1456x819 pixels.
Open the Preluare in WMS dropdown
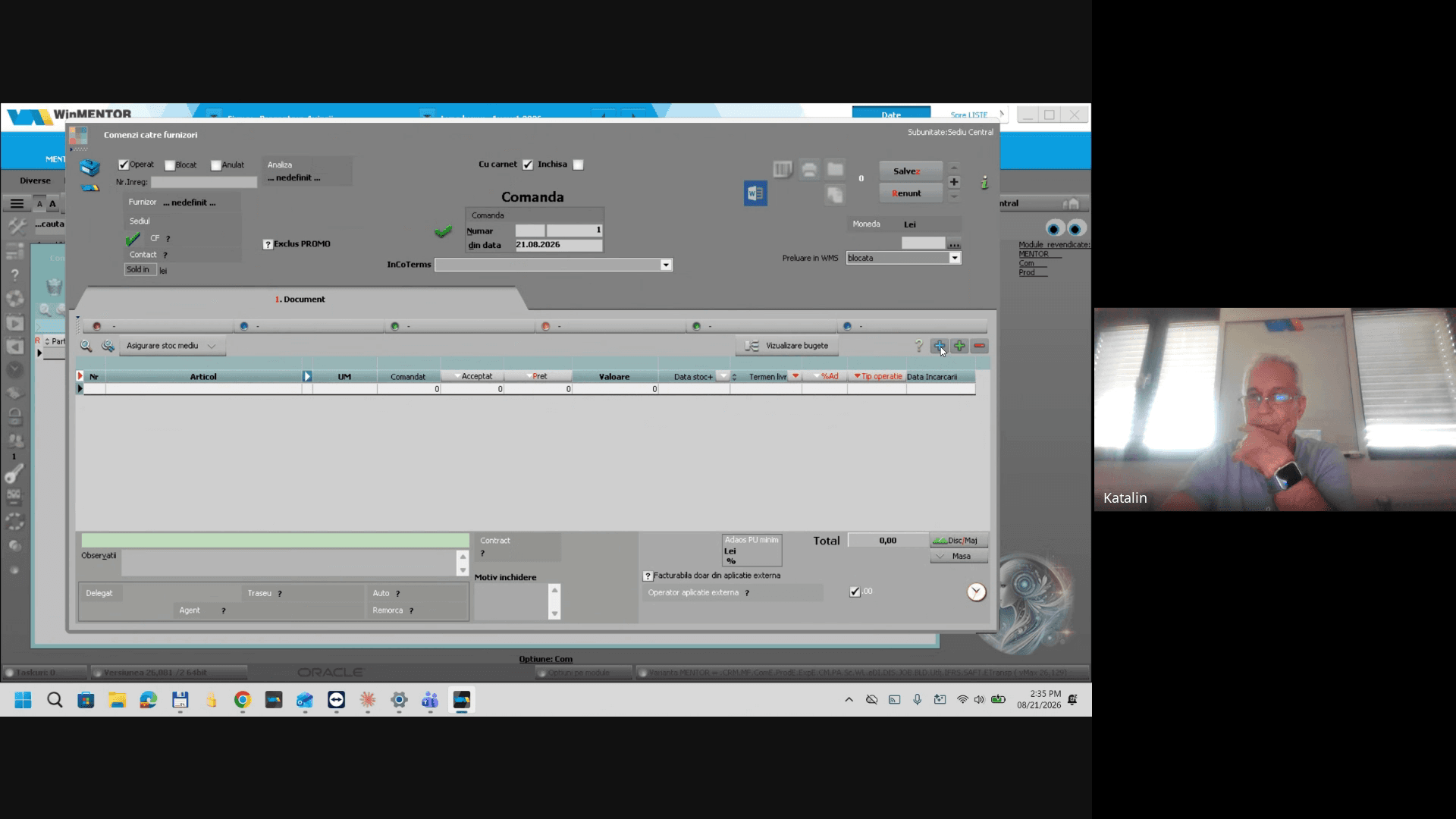pyautogui.click(x=955, y=258)
